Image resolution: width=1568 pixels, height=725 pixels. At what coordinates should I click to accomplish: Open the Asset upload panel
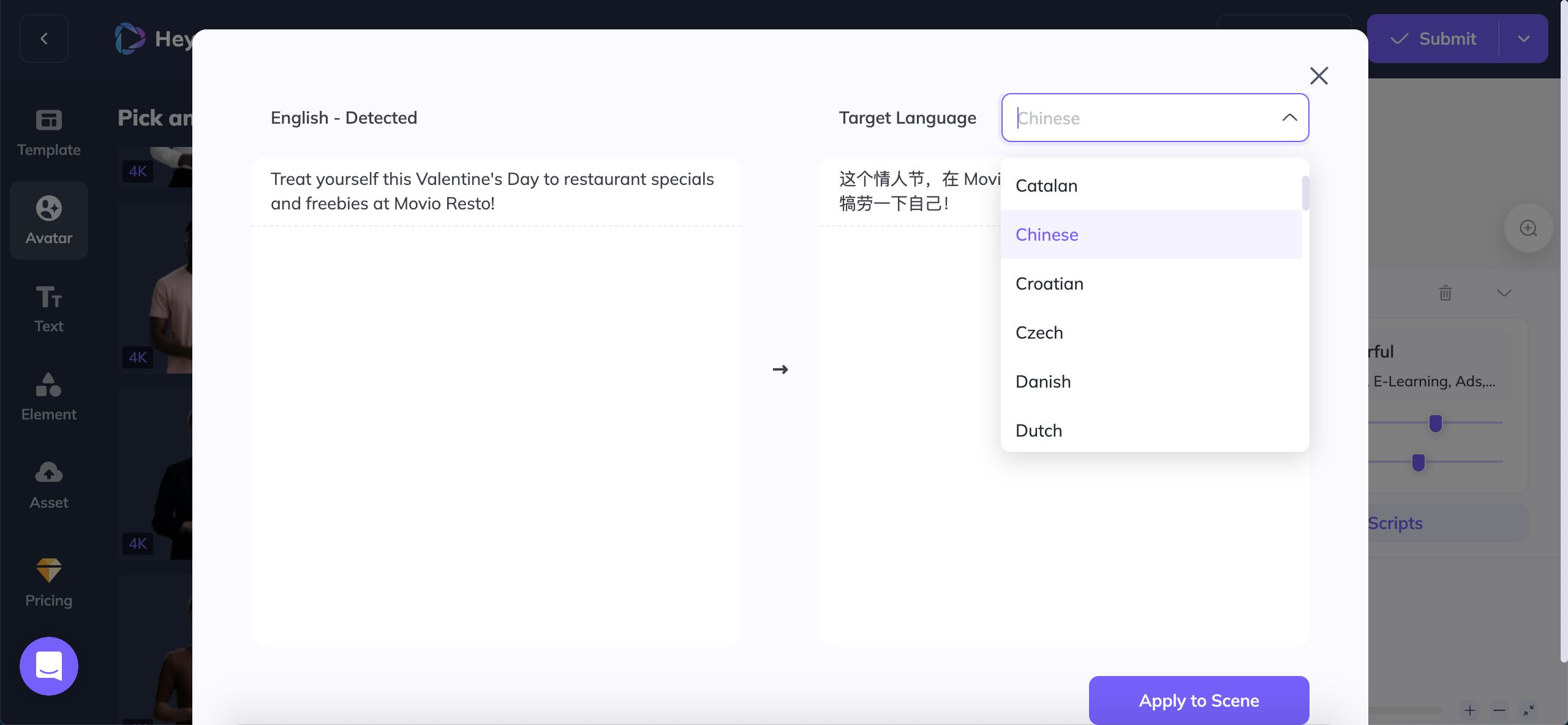tap(49, 485)
